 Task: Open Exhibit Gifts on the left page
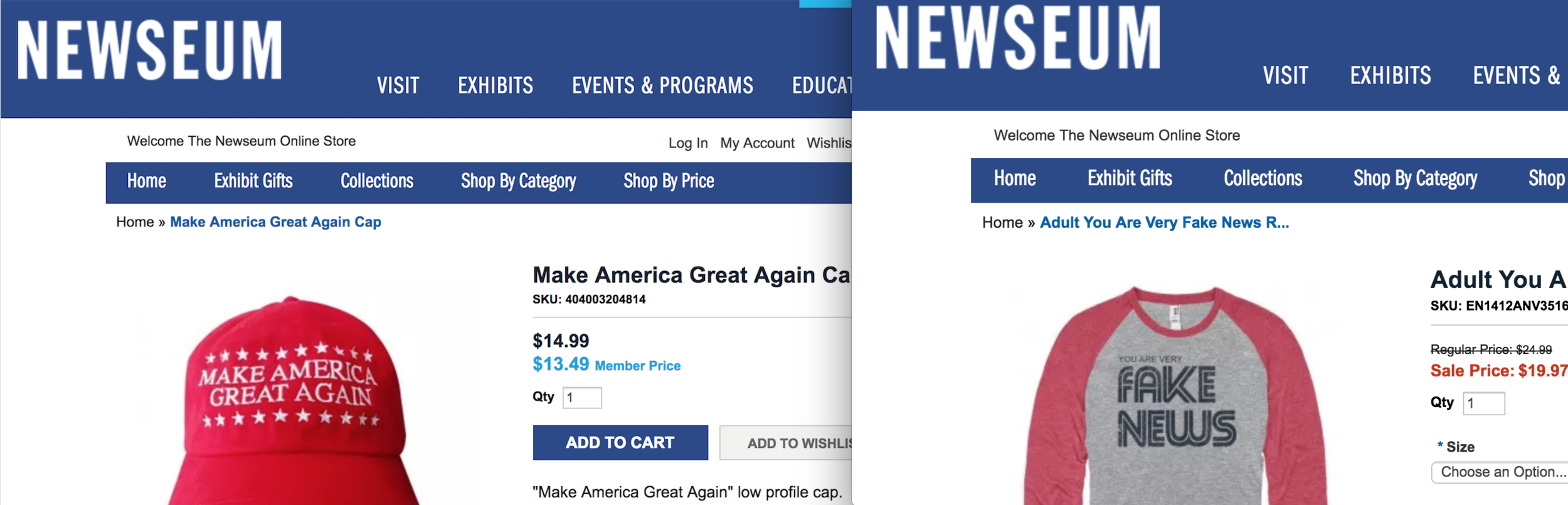(253, 181)
